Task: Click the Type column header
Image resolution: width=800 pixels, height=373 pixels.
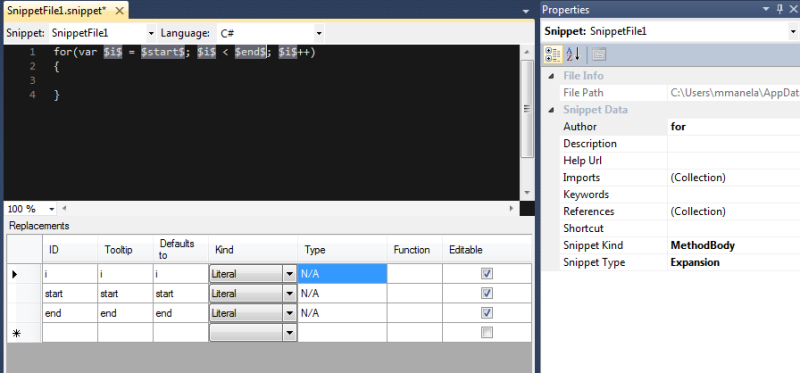Action: pos(342,250)
